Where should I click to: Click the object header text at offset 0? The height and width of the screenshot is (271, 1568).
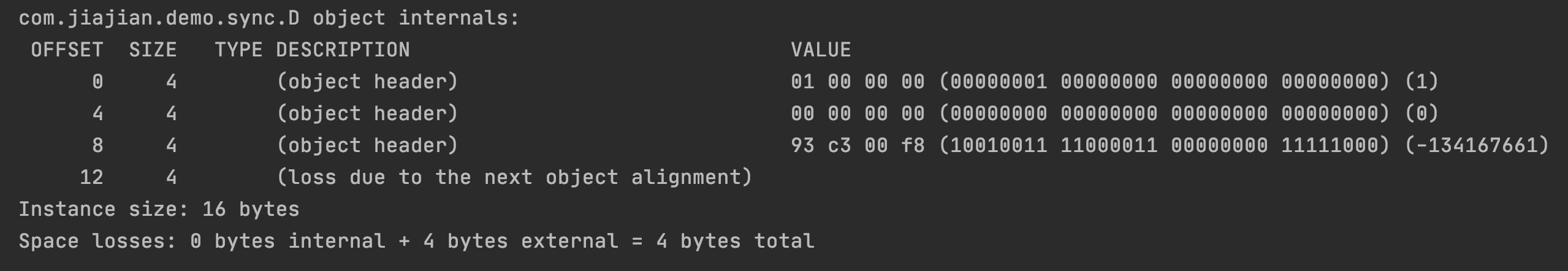367,82
